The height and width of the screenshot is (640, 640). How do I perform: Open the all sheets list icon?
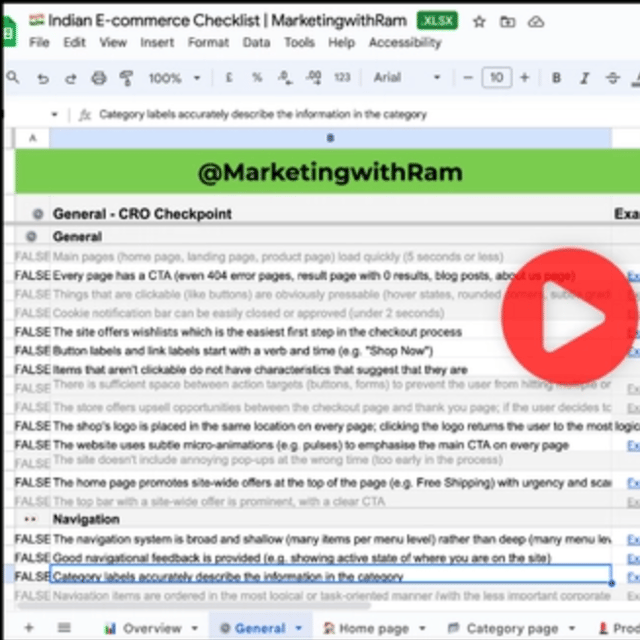[x=64, y=628]
